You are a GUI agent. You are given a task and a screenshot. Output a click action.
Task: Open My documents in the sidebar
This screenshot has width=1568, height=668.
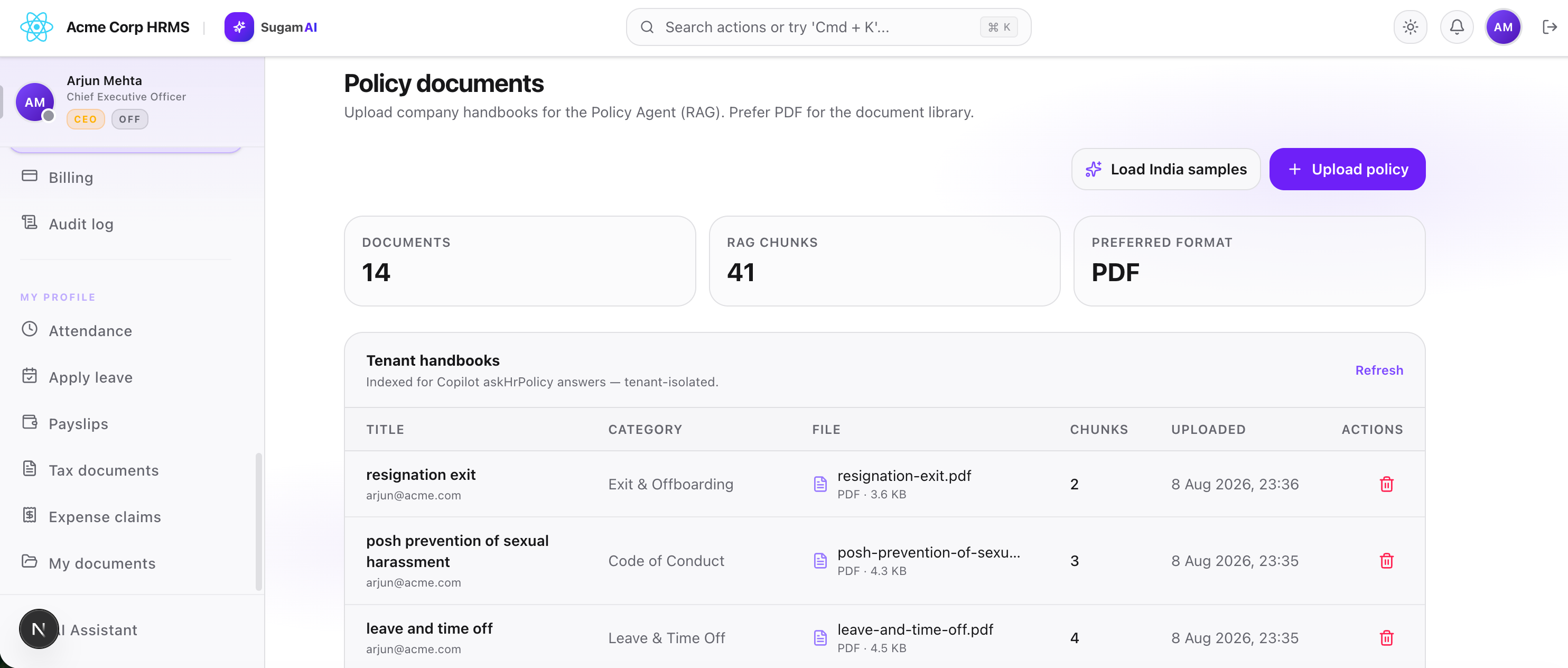click(125, 563)
